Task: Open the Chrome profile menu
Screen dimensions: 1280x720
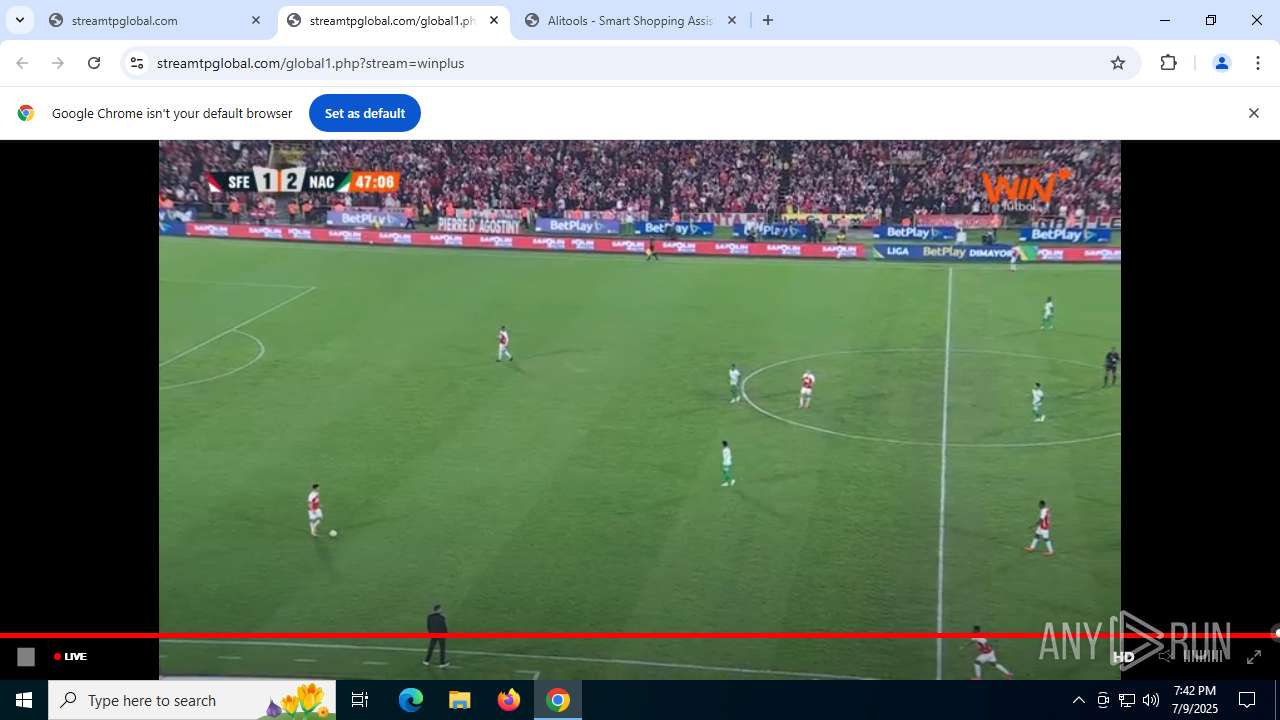Action: 1221,63
